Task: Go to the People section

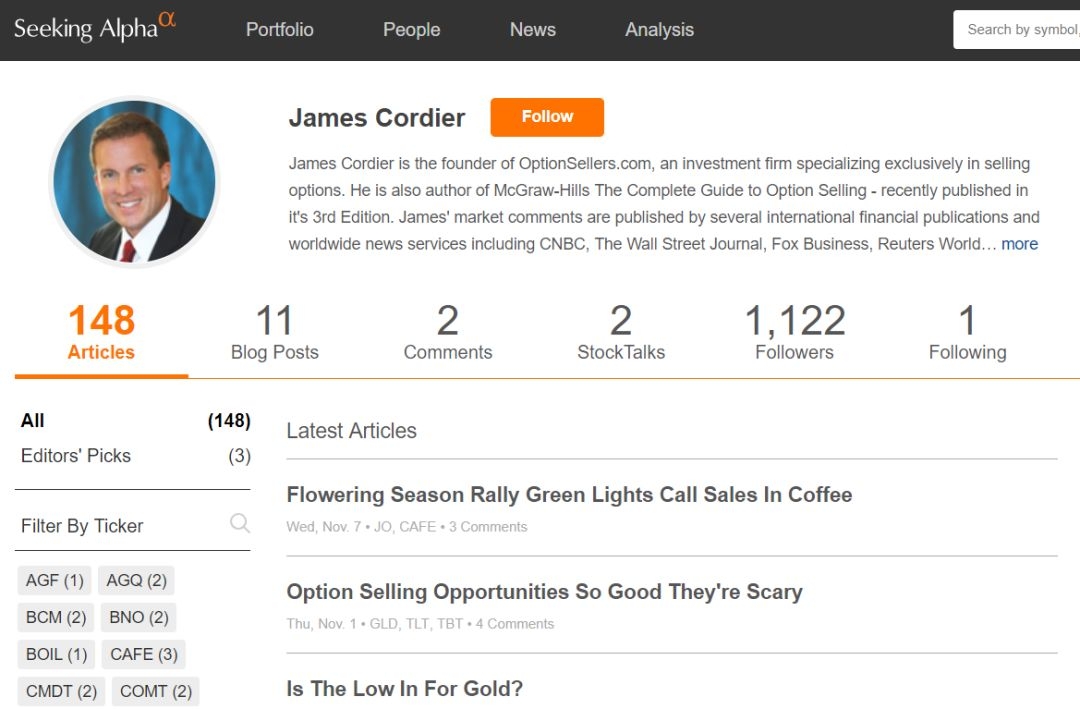Action: (411, 30)
